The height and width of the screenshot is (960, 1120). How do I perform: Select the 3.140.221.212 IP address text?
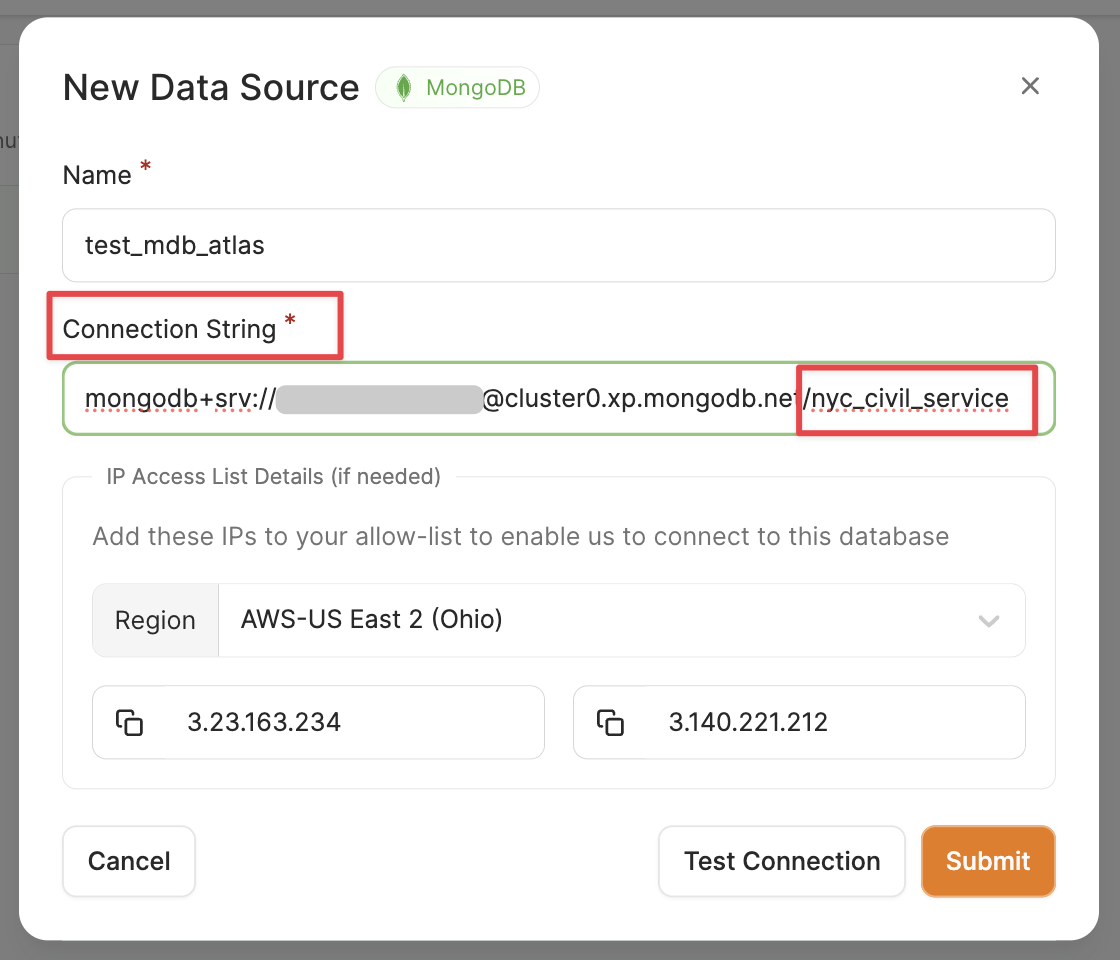[748, 722]
